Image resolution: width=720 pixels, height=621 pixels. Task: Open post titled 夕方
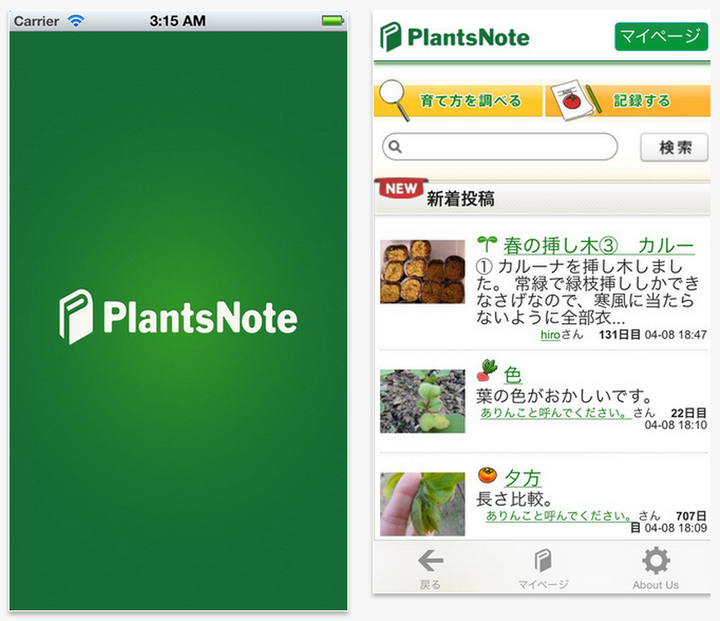coord(523,478)
